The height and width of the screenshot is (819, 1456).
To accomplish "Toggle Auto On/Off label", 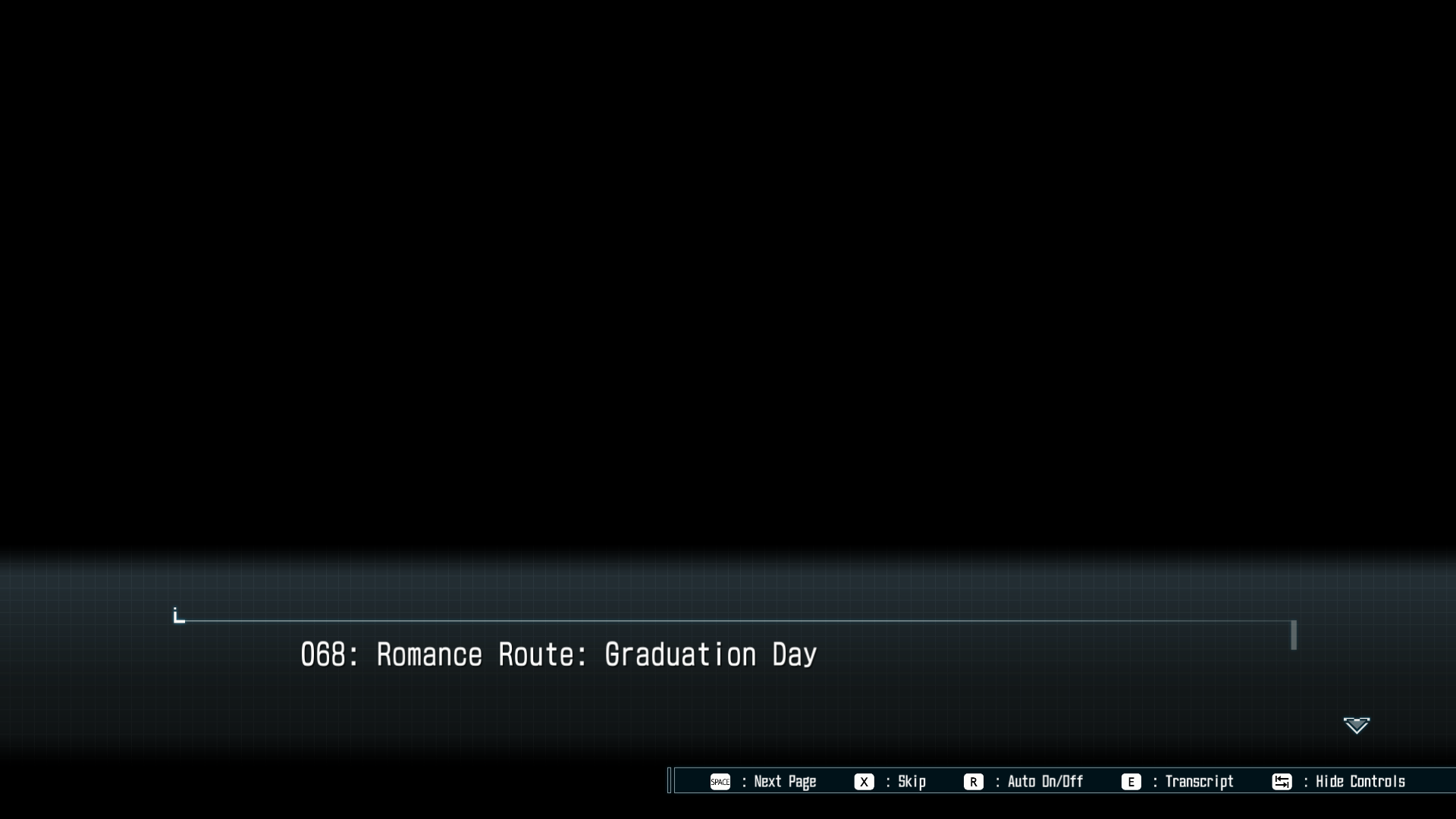I will pyautogui.click(x=1045, y=782).
